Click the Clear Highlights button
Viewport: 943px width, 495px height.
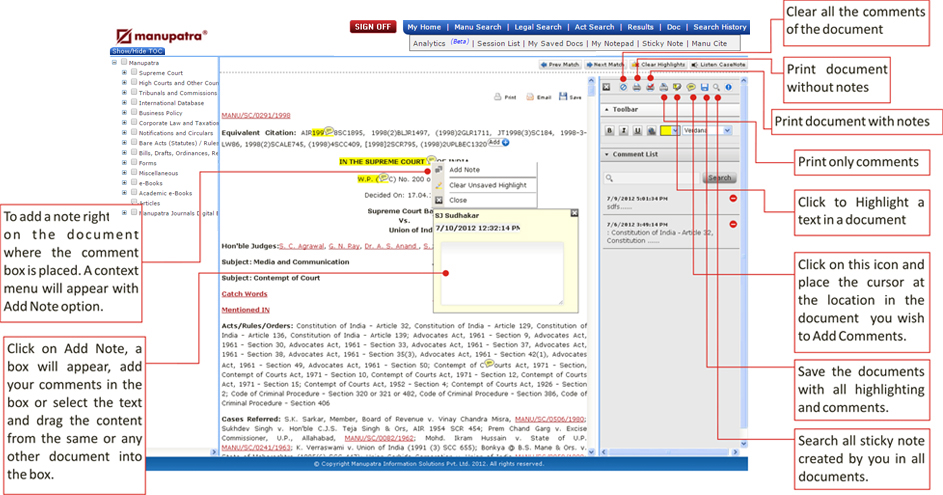pos(659,64)
